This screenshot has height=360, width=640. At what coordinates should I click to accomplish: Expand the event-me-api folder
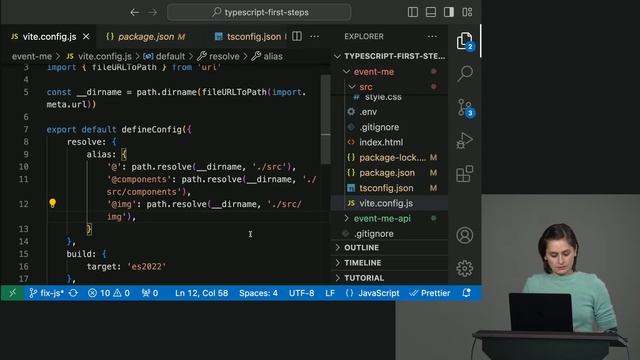(x=390, y=219)
